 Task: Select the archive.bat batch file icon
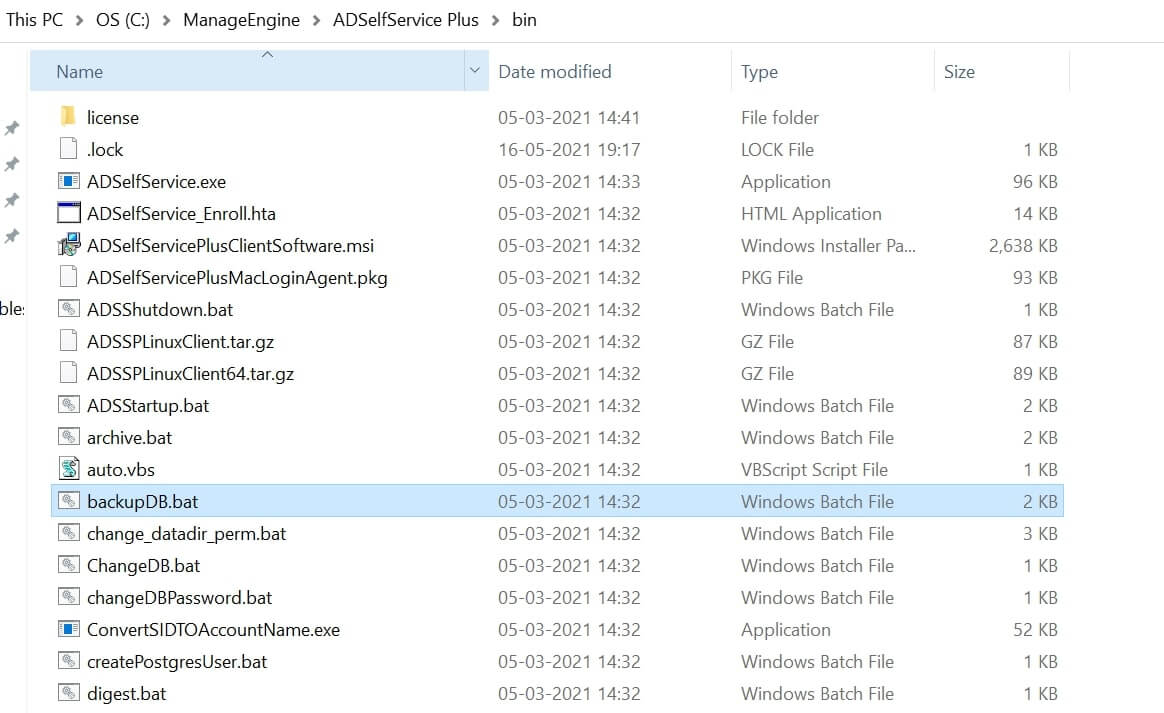point(70,437)
